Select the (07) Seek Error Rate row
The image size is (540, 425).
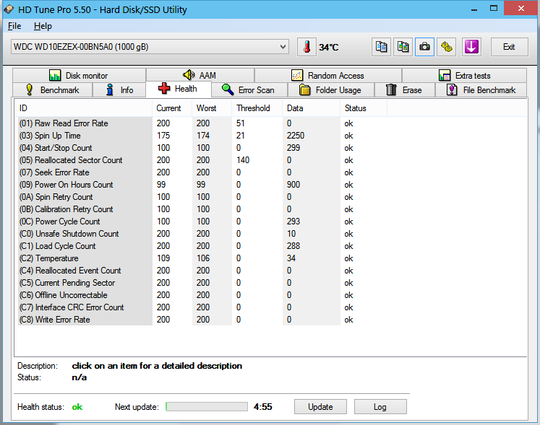point(202,172)
